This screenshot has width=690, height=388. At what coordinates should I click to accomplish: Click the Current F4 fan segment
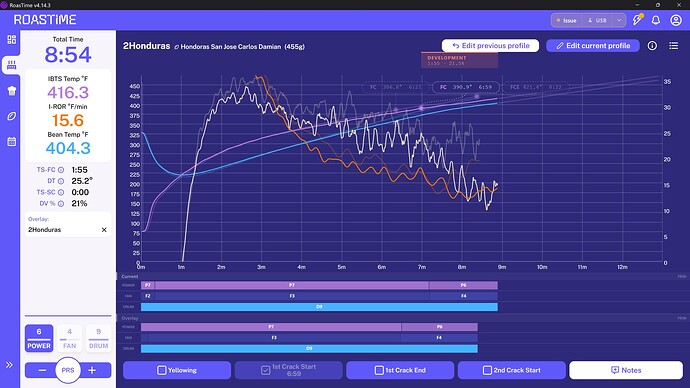(463, 296)
